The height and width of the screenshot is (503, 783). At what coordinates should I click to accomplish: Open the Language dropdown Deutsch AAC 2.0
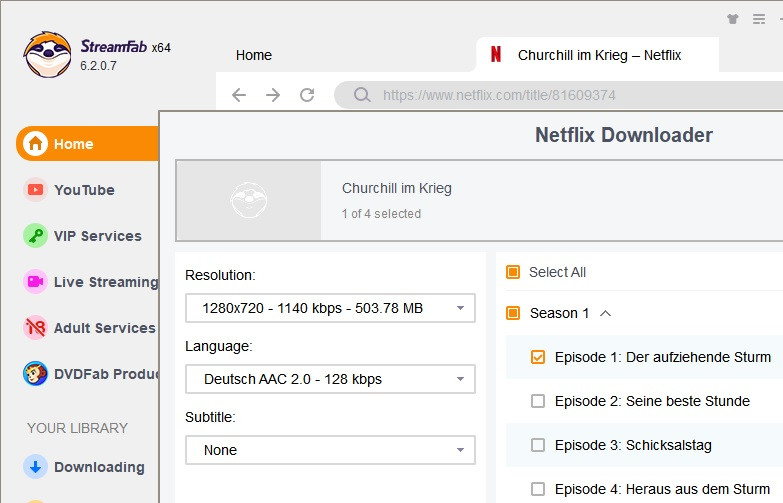pyautogui.click(x=330, y=379)
